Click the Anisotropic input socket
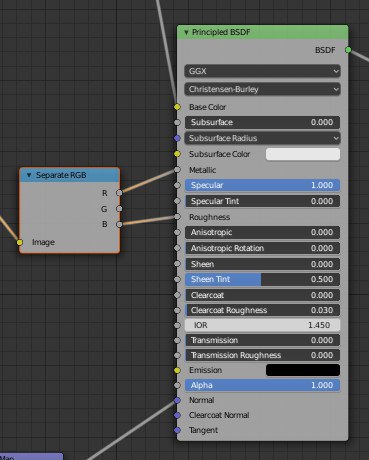The height and width of the screenshot is (460, 369). (177, 232)
